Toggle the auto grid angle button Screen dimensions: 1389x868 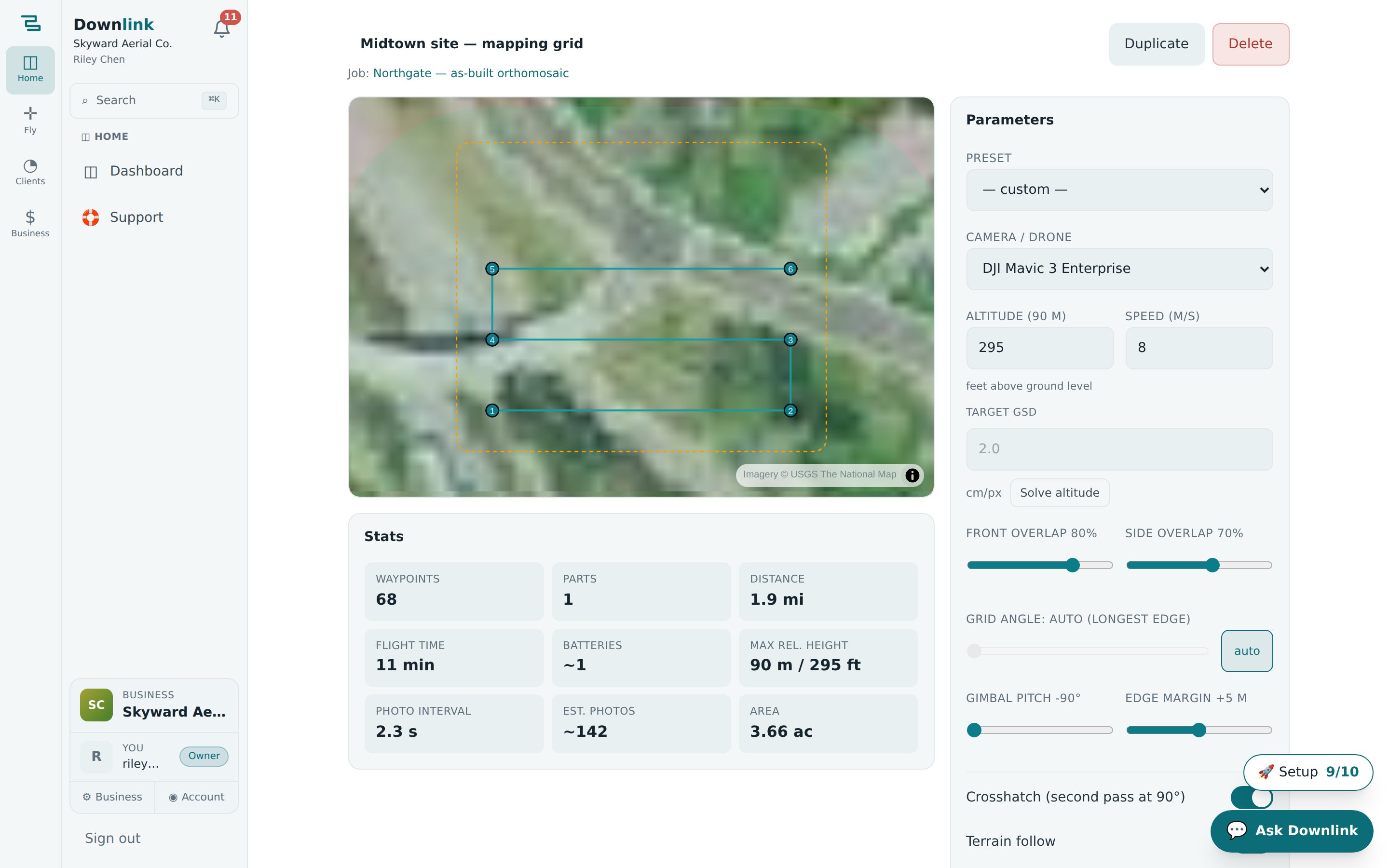click(x=1247, y=651)
